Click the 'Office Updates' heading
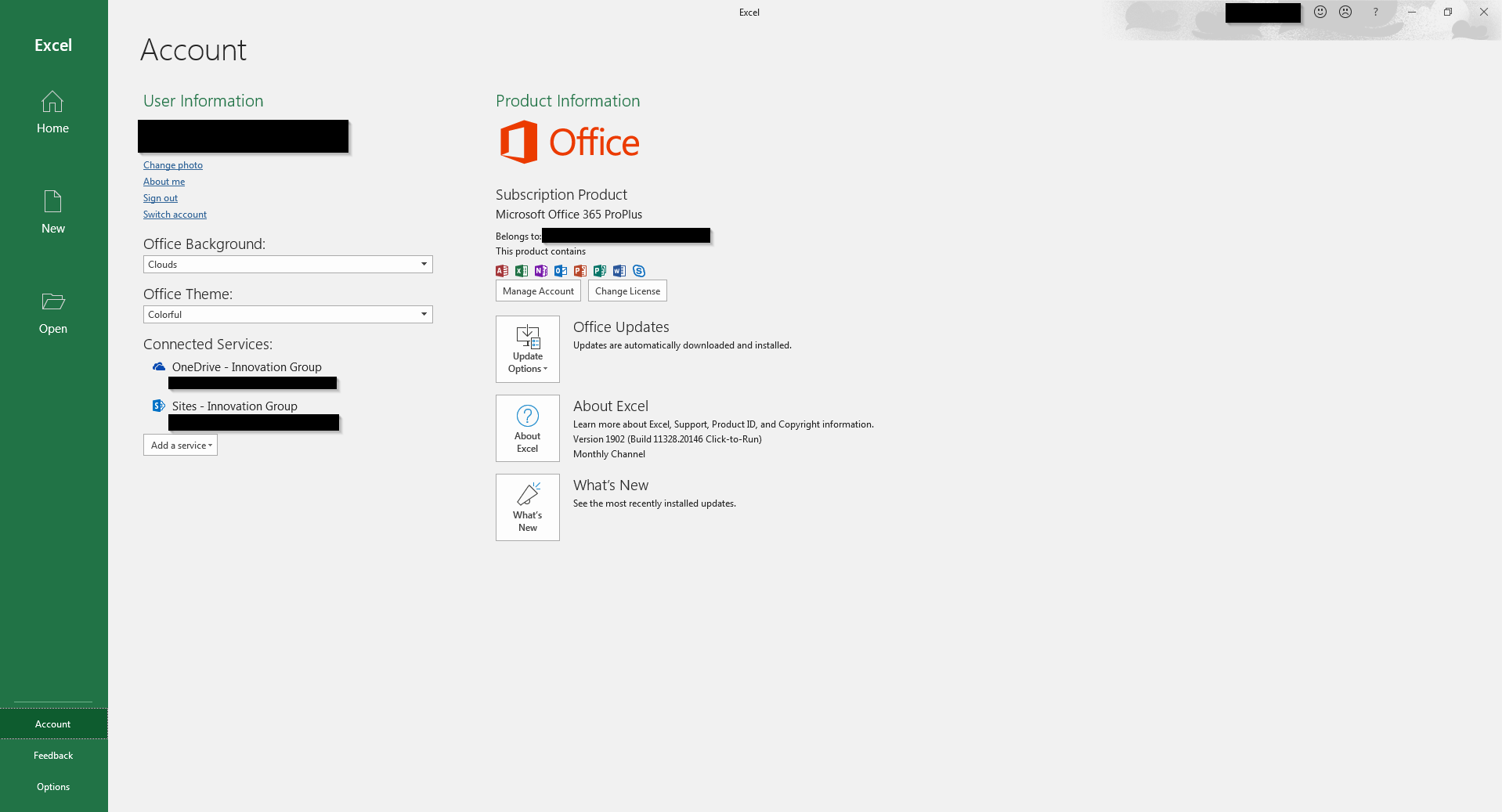Viewport: 1502px width, 812px height. (621, 327)
